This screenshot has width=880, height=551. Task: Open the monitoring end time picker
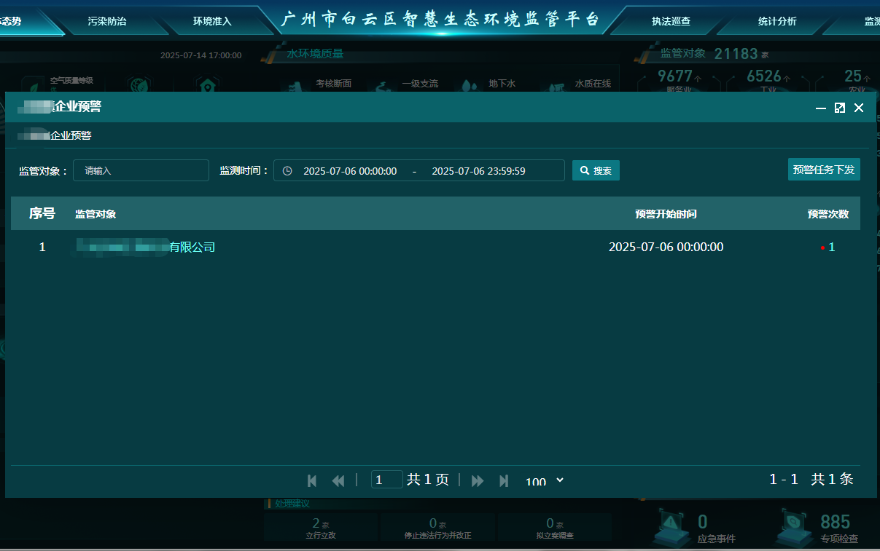[x=478, y=171]
